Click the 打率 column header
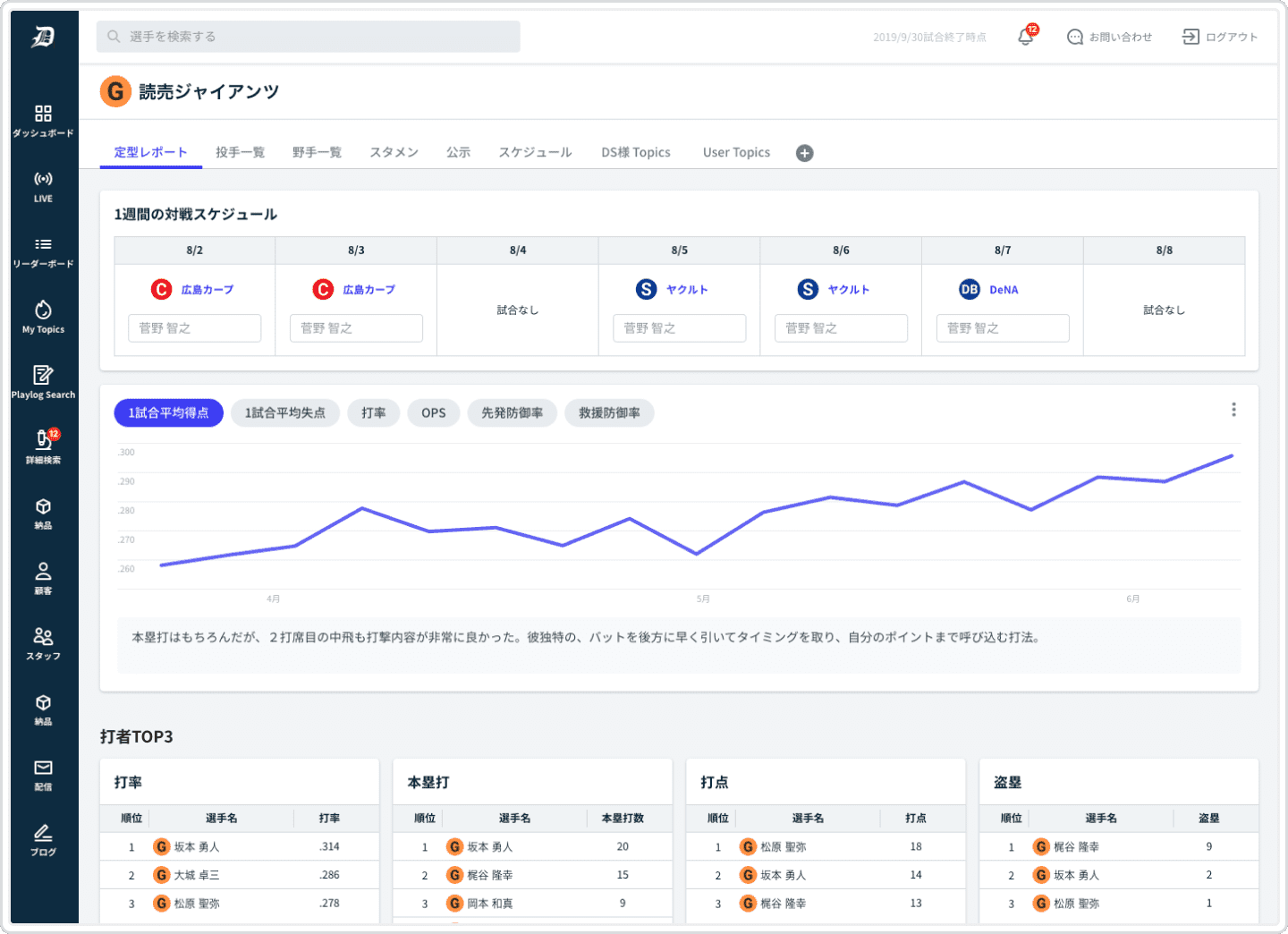 pyautogui.click(x=329, y=819)
